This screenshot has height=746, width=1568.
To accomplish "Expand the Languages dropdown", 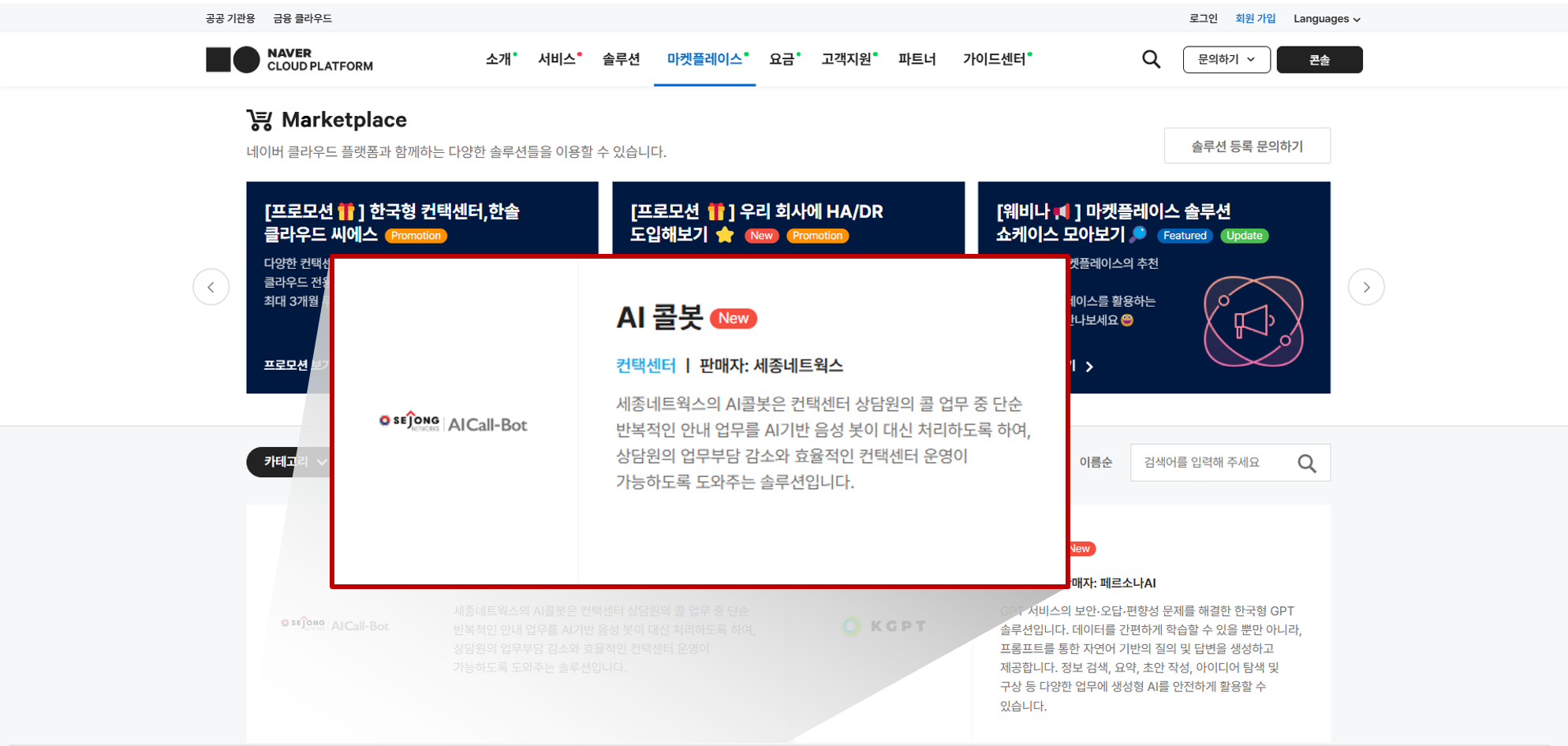I will [x=1327, y=18].
